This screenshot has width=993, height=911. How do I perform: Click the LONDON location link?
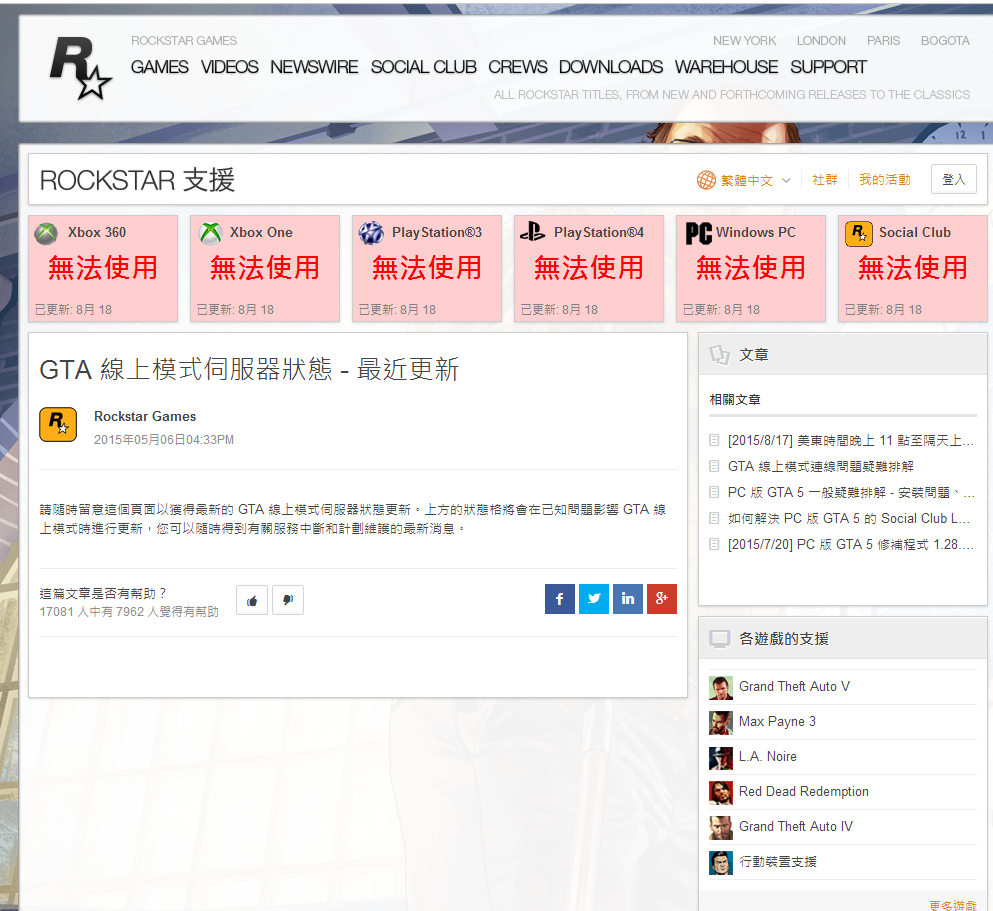point(821,41)
